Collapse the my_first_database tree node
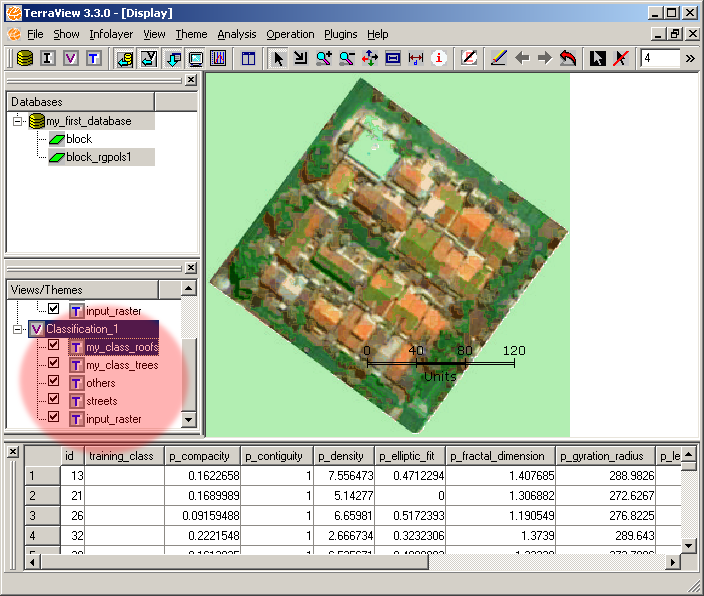The image size is (704, 596). tap(18, 121)
